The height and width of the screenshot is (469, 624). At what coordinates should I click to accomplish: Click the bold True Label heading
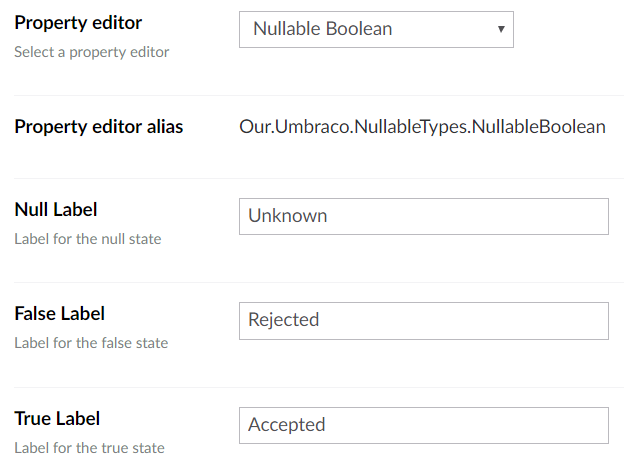click(57, 418)
